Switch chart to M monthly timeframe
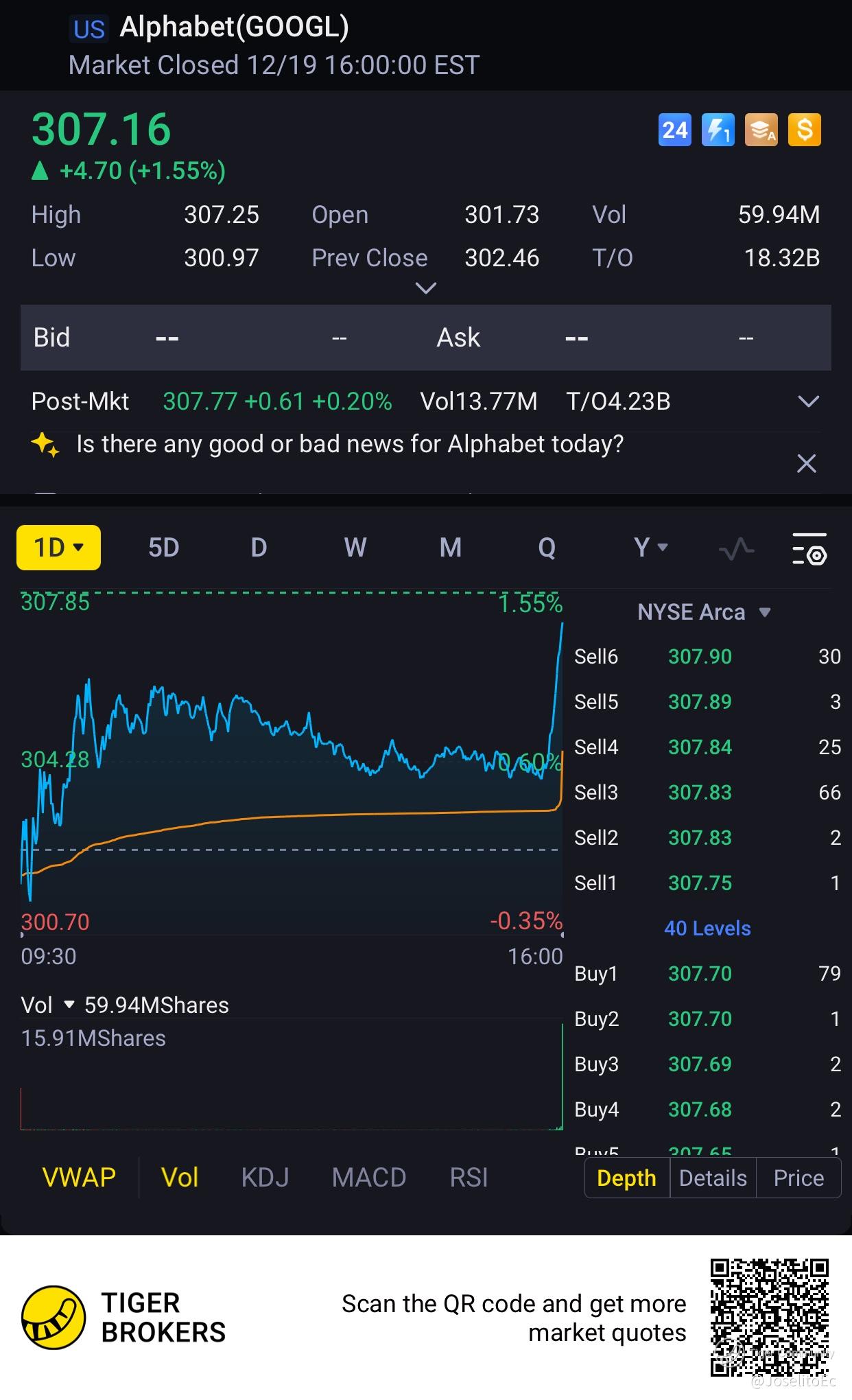 451,548
